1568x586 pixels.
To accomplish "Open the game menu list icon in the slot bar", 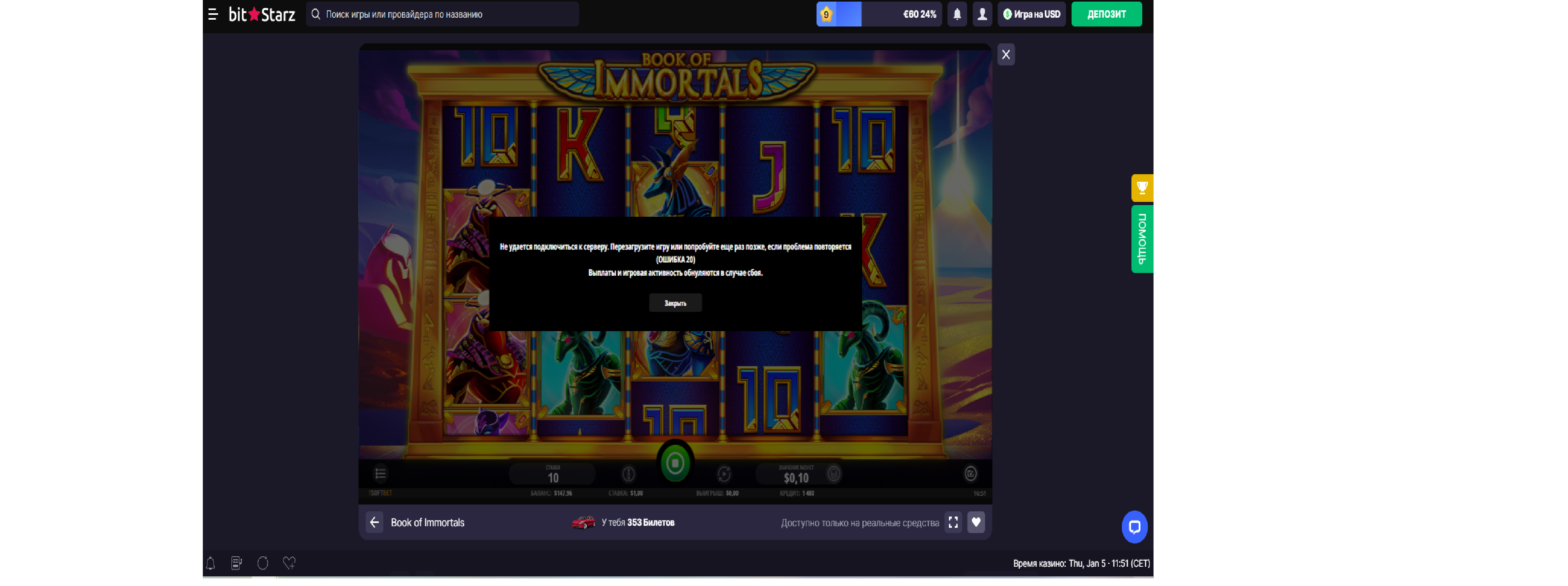I will coord(380,474).
